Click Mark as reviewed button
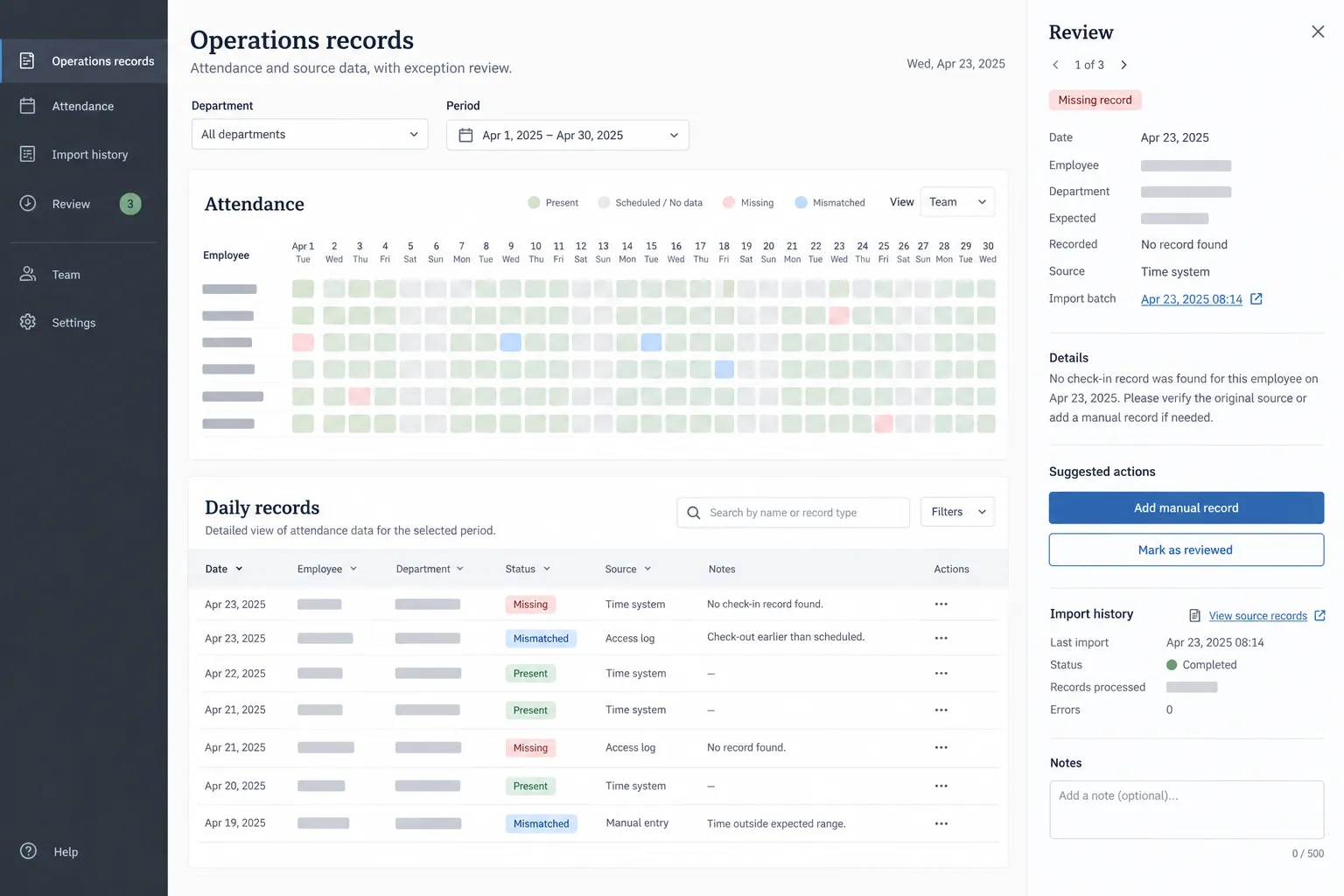The image size is (1344, 896). click(x=1186, y=549)
